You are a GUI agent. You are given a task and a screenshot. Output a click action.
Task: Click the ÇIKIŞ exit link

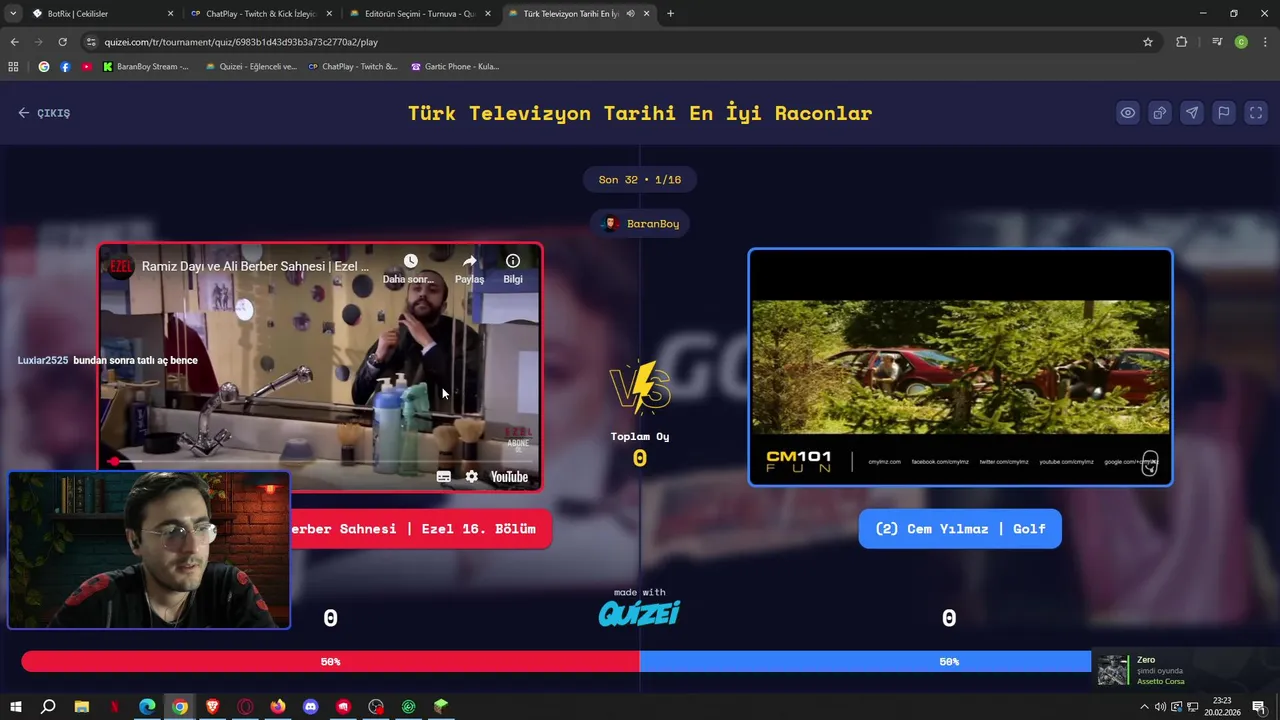point(44,113)
